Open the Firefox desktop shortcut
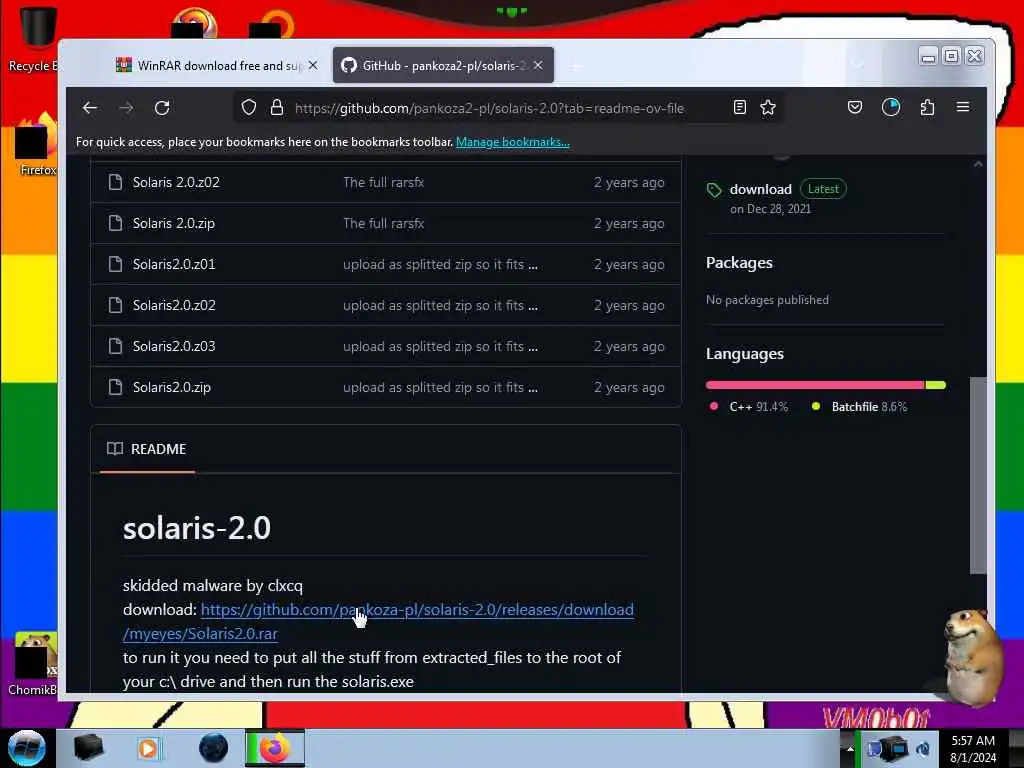1024x768 pixels. 36,145
